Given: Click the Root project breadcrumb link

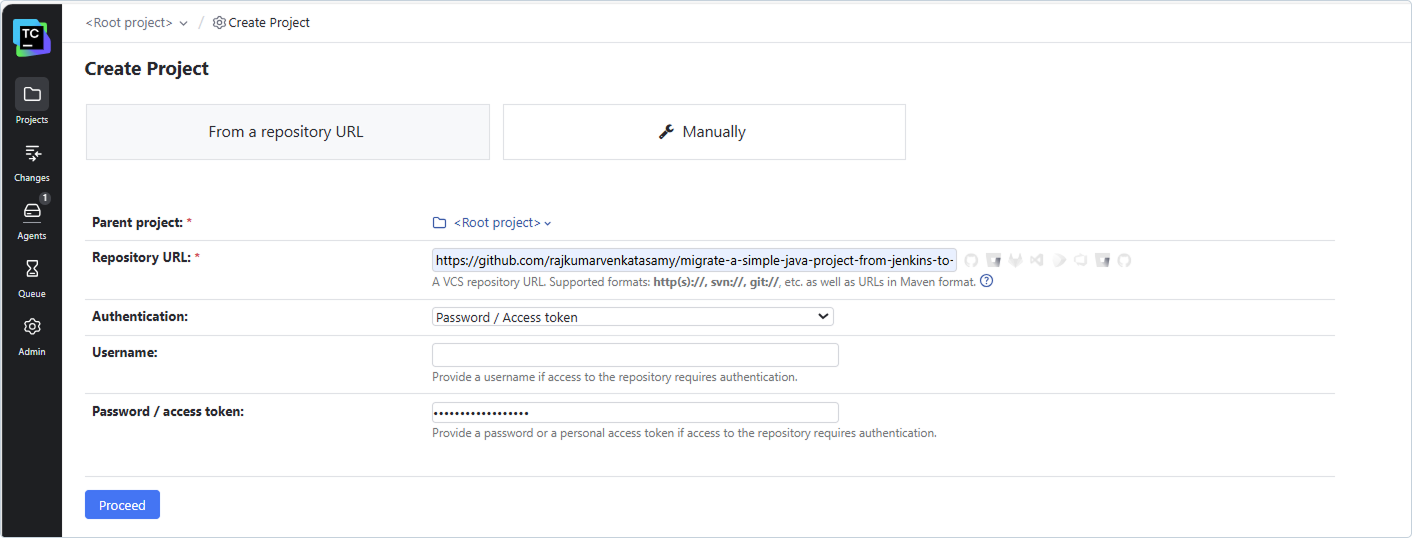Looking at the screenshot, I should [129, 23].
